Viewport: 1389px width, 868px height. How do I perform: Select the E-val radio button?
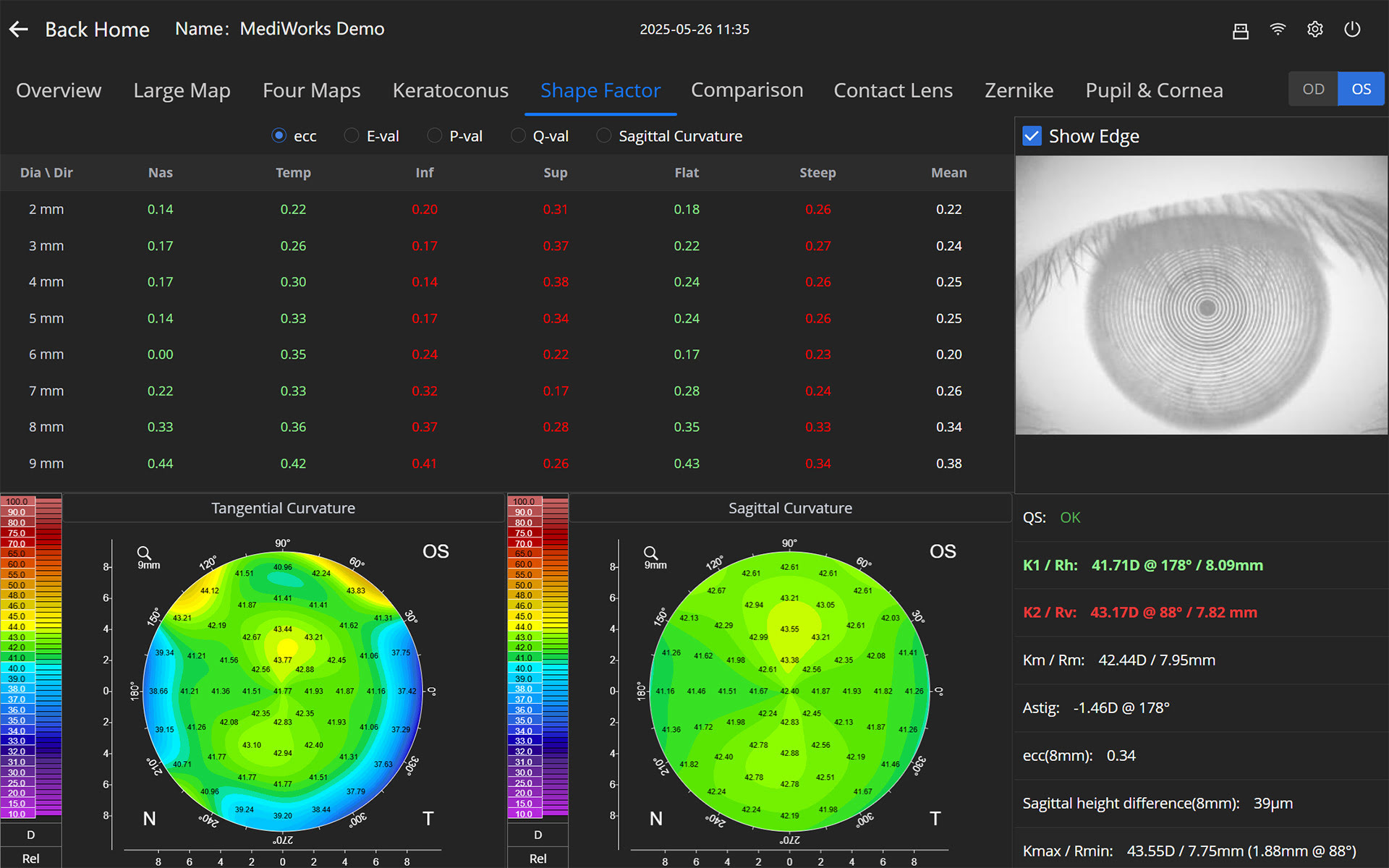352,136
